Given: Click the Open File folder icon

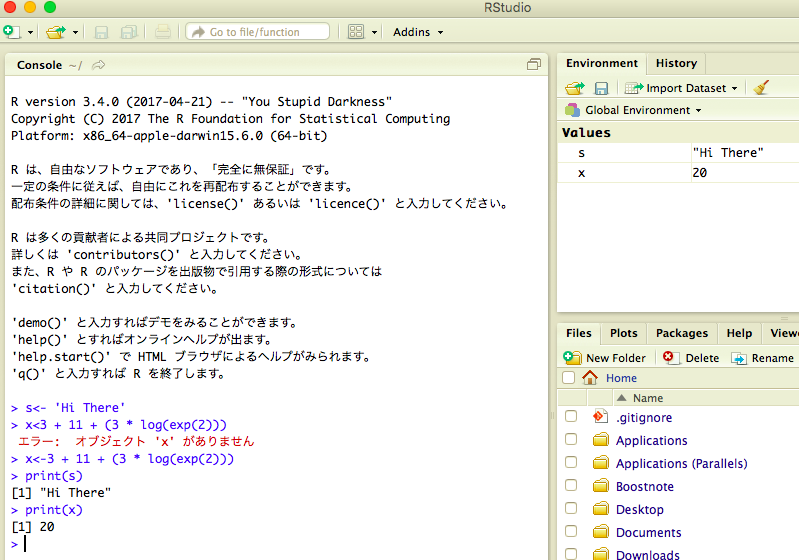Looking at the screenshot, I should coord(55,32).
